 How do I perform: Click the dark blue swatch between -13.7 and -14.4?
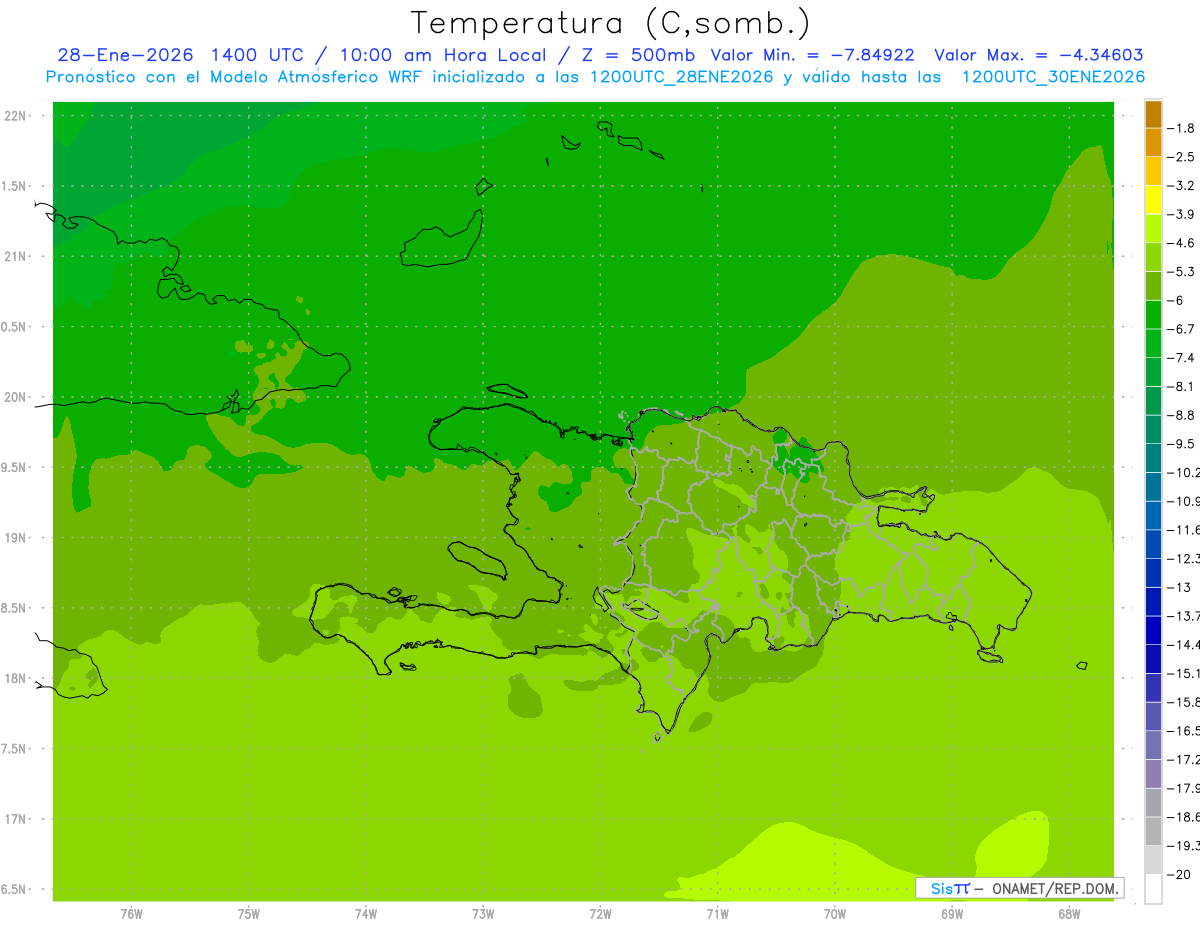[1153, 630]
